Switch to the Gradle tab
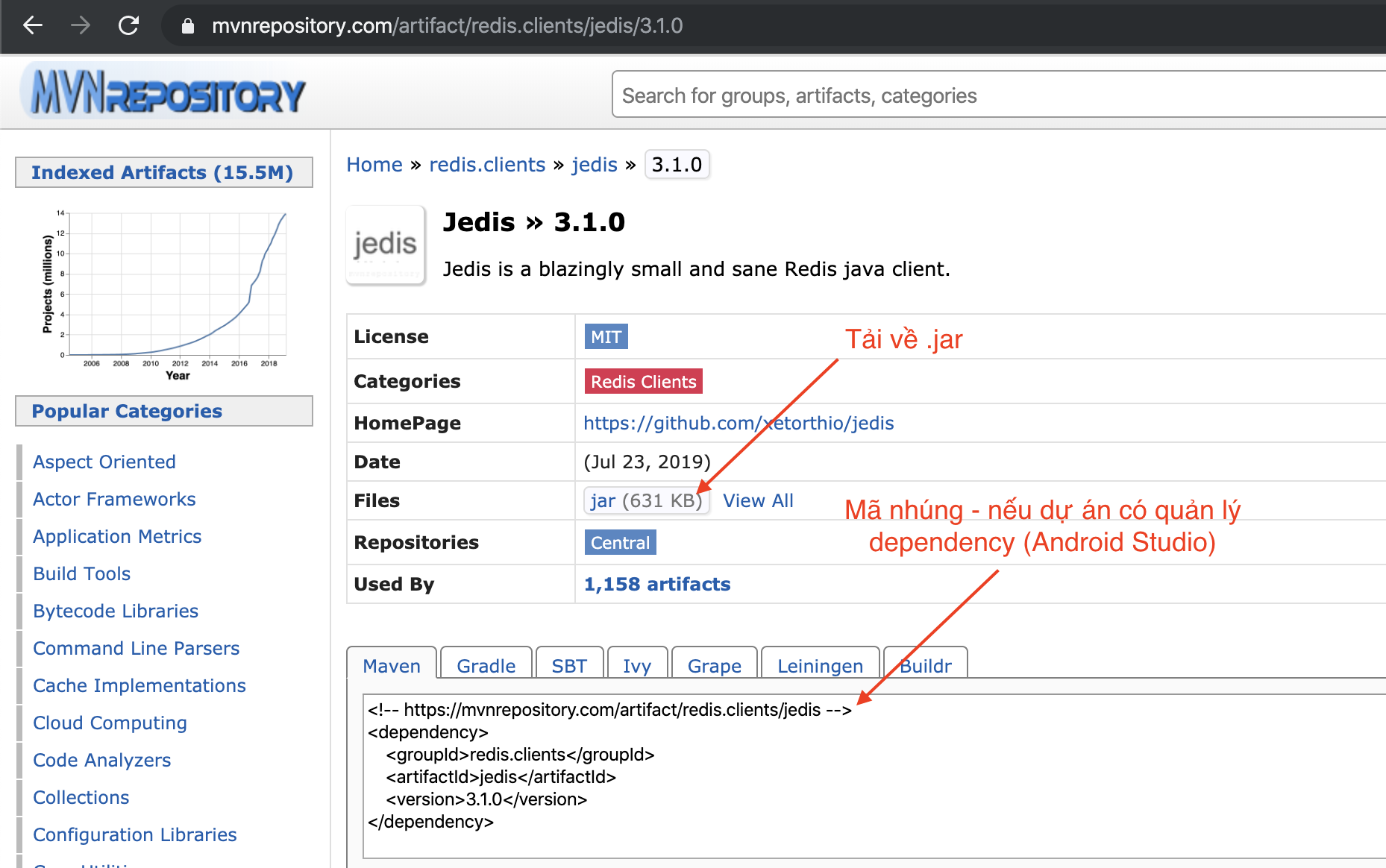This screenshot has height=868, width=1386. [x=486, y=664]
